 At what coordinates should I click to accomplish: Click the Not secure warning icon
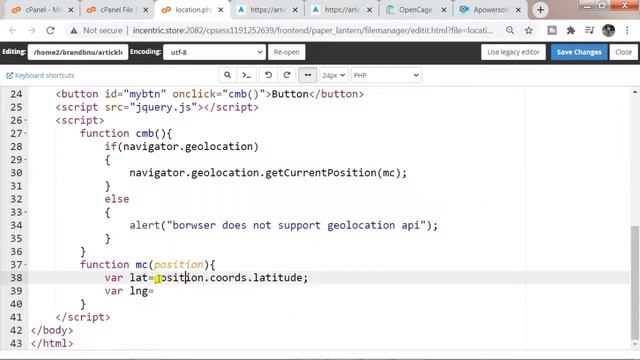click(73, 31)
